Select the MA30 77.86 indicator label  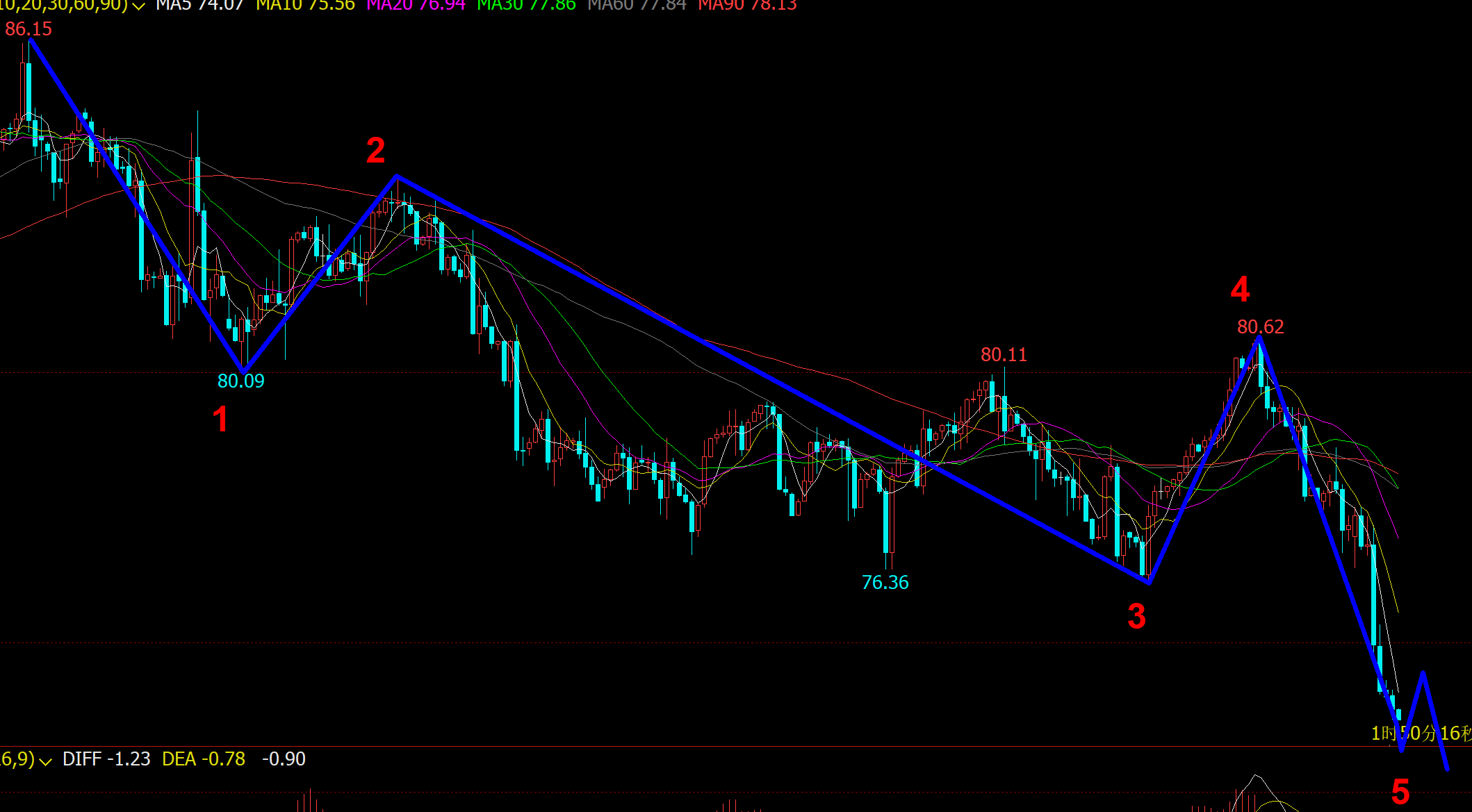[526, 6]
